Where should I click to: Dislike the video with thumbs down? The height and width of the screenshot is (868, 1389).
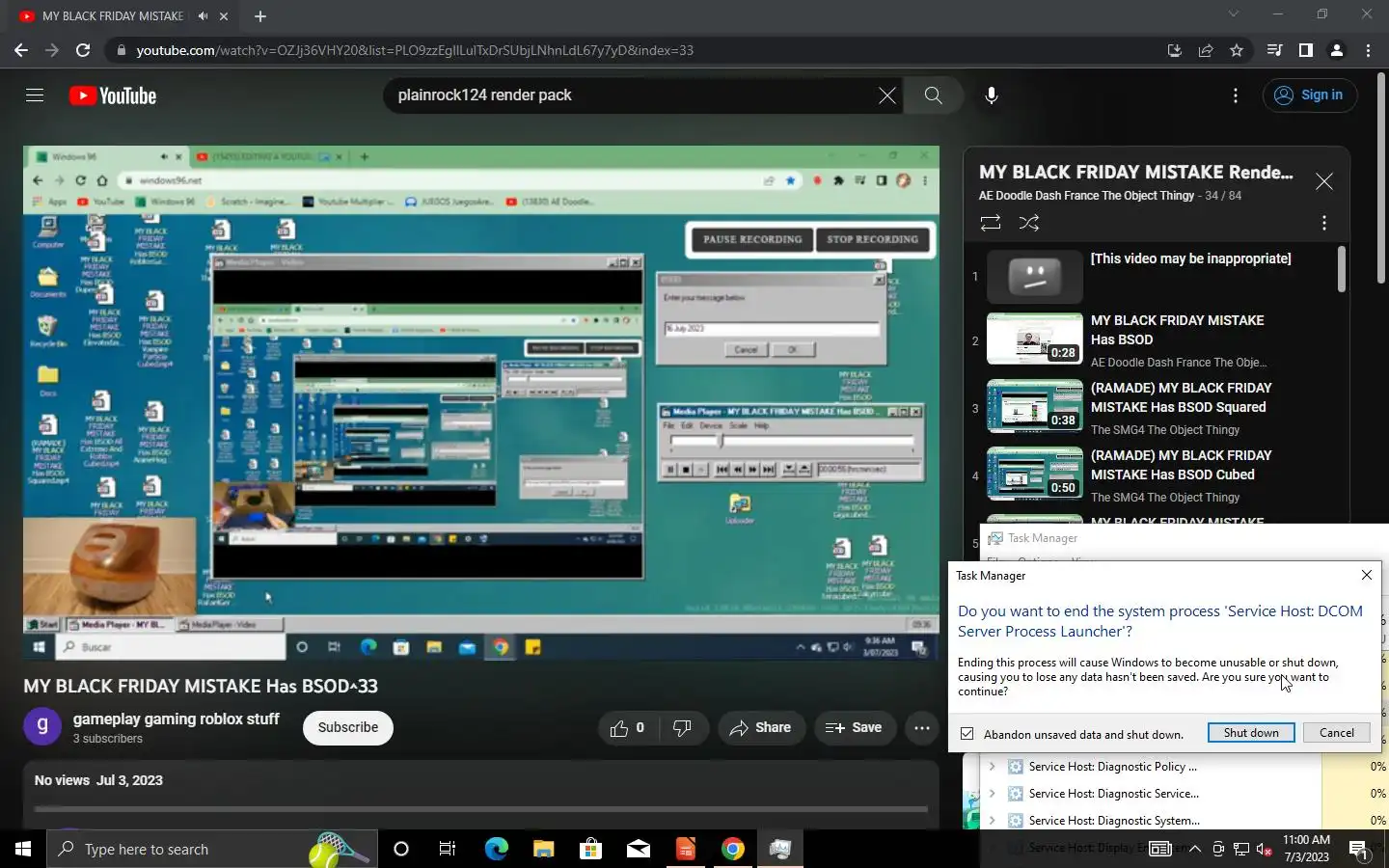click(682, 728)
